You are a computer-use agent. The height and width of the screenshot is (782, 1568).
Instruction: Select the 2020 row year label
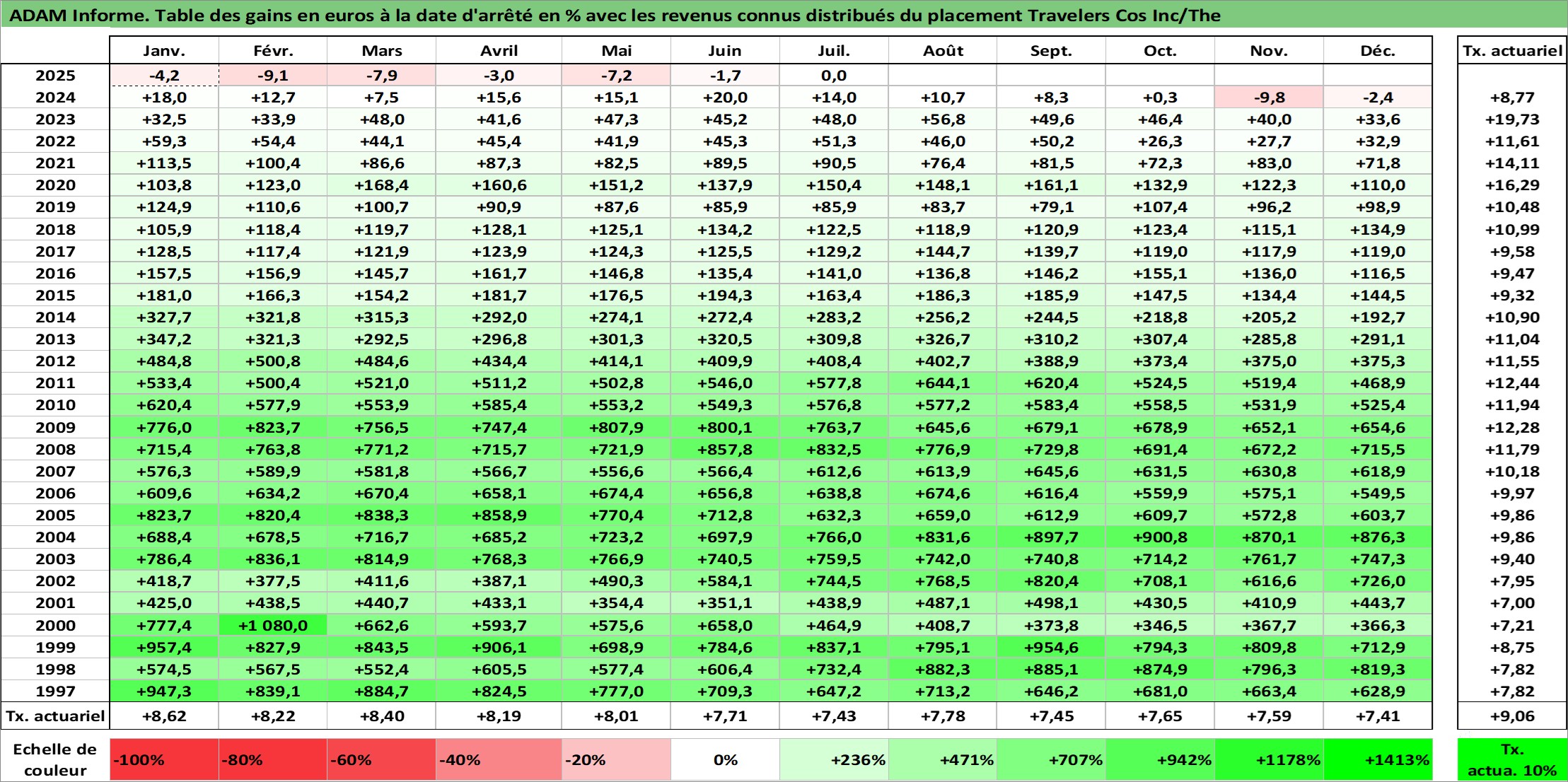(x=55, y=185)
